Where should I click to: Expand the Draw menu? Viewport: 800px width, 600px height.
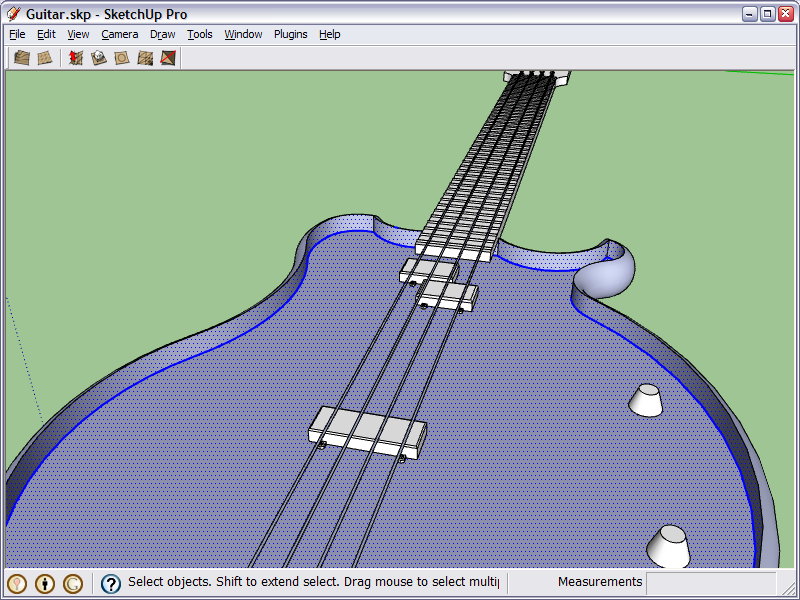pos(162,34)
